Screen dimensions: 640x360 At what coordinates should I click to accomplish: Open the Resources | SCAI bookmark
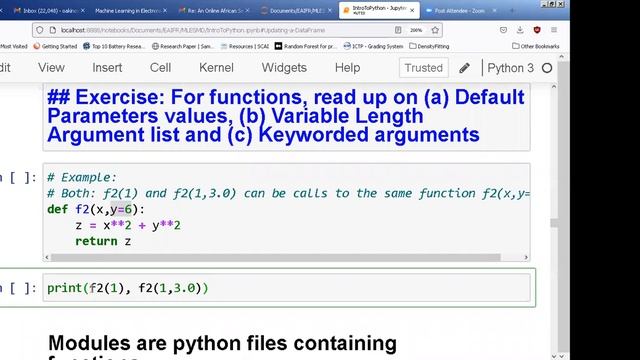[x=244, y=46]
